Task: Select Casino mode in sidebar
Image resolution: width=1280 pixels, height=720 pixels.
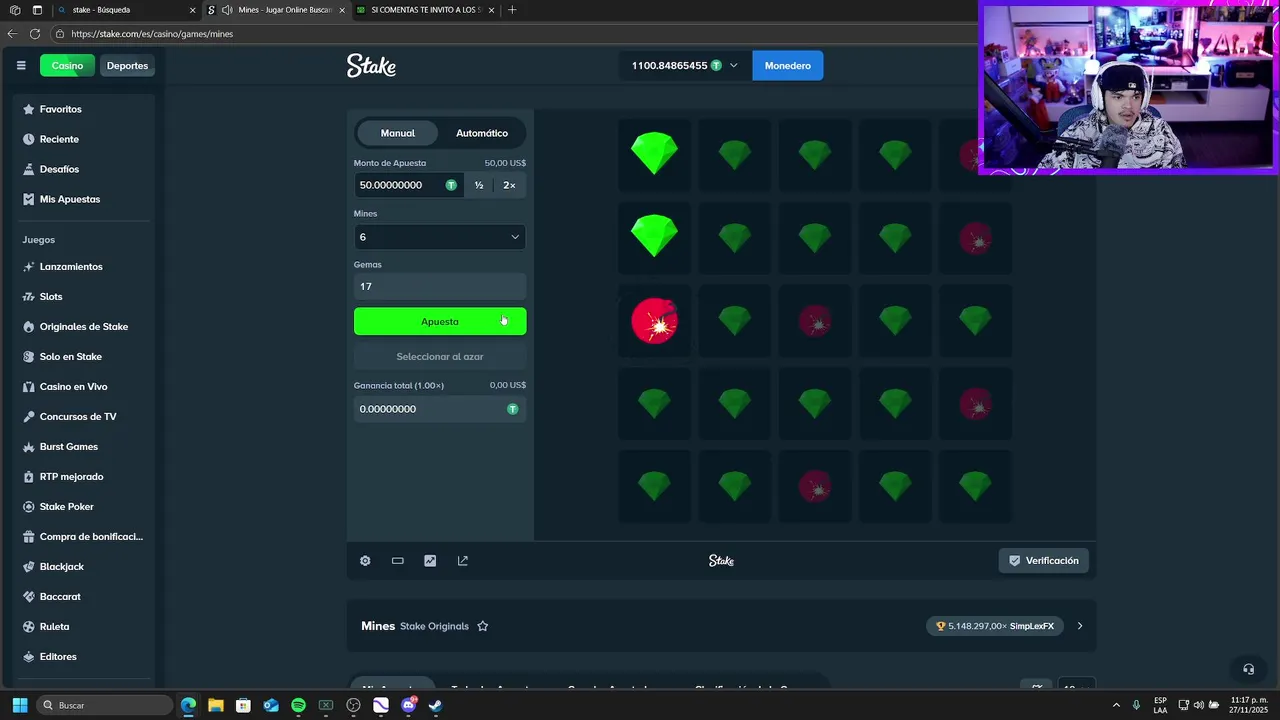Action: pyautogui.click(x=67, y=66)
